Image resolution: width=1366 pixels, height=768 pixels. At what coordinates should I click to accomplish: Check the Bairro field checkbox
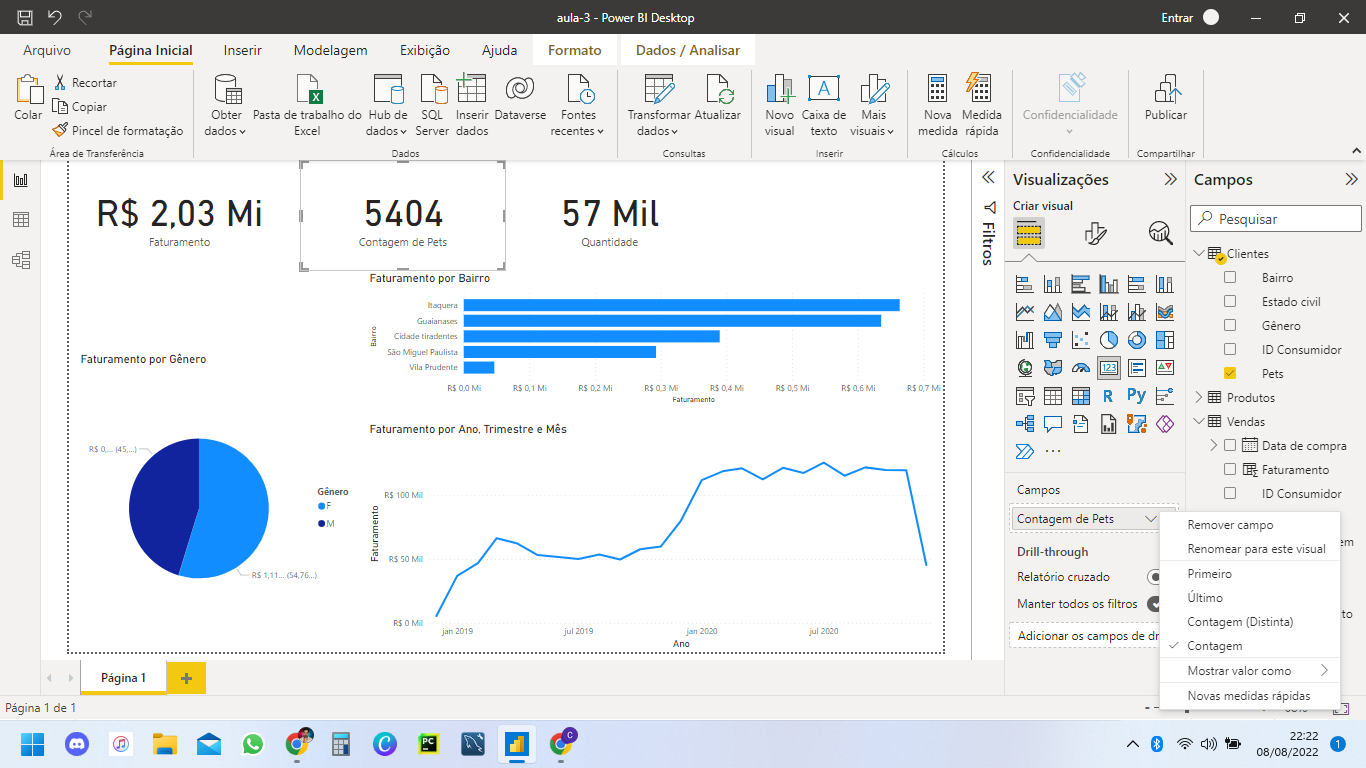1230,277
